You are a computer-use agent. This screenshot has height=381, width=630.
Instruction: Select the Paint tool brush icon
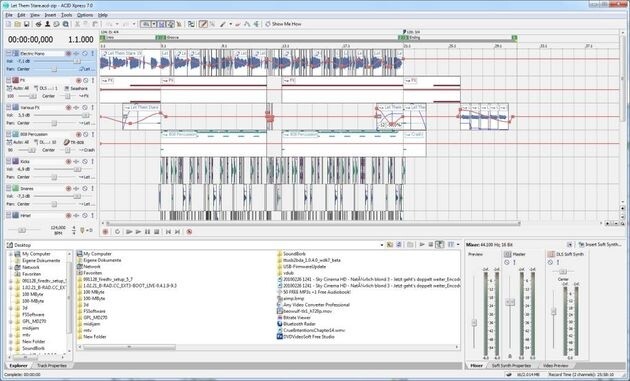(x=223, y=24)
